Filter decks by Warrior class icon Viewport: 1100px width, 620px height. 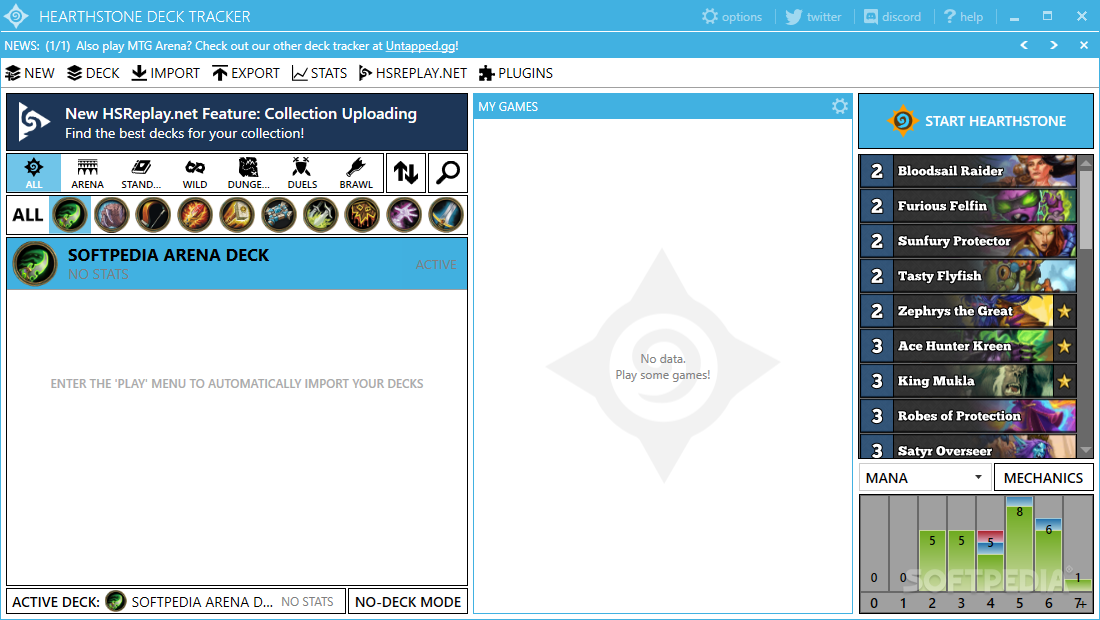point(446,215)
